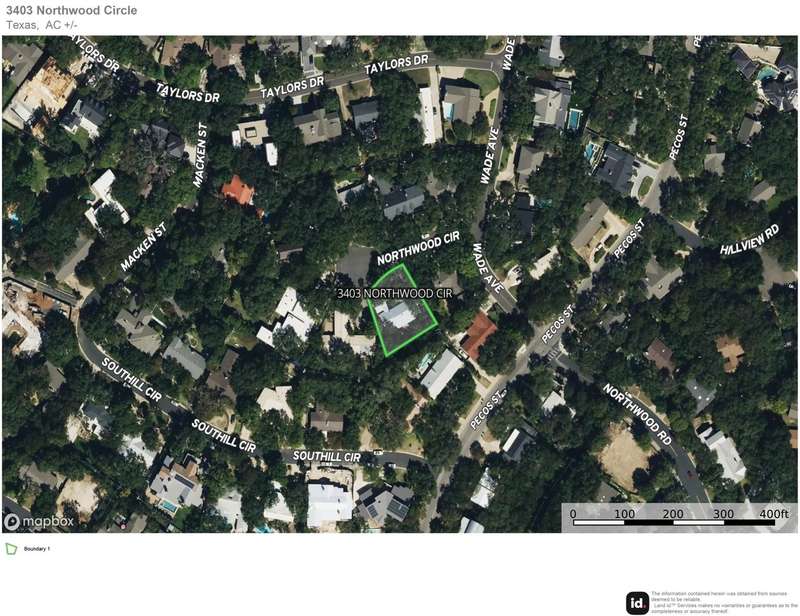
Task: Select the Boundary 1 legend label
Action: click(x=35, y=550)
